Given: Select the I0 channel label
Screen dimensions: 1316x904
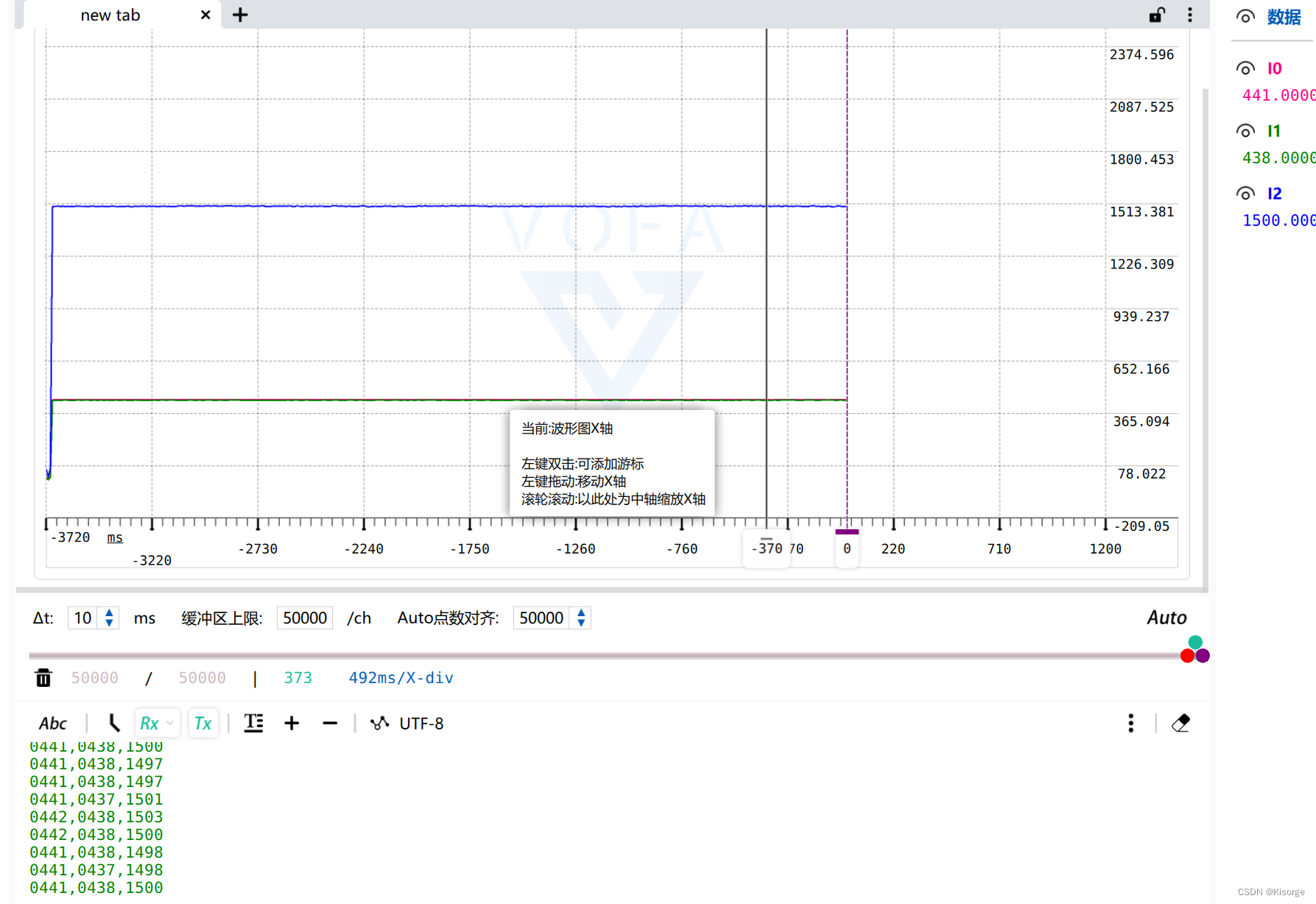Looking at the screenshot, I should click(x=1275, y=68).
